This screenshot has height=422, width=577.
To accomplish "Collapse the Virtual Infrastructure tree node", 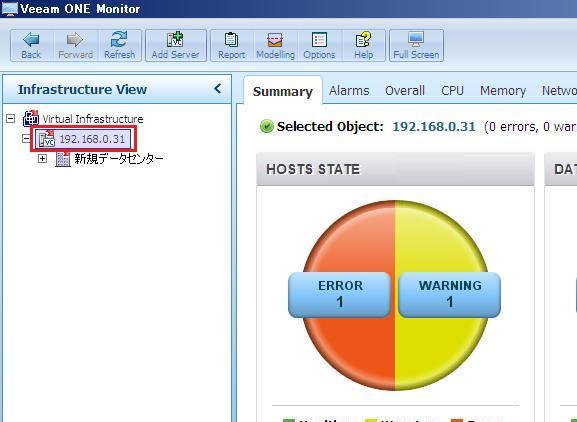I will 11,118.
